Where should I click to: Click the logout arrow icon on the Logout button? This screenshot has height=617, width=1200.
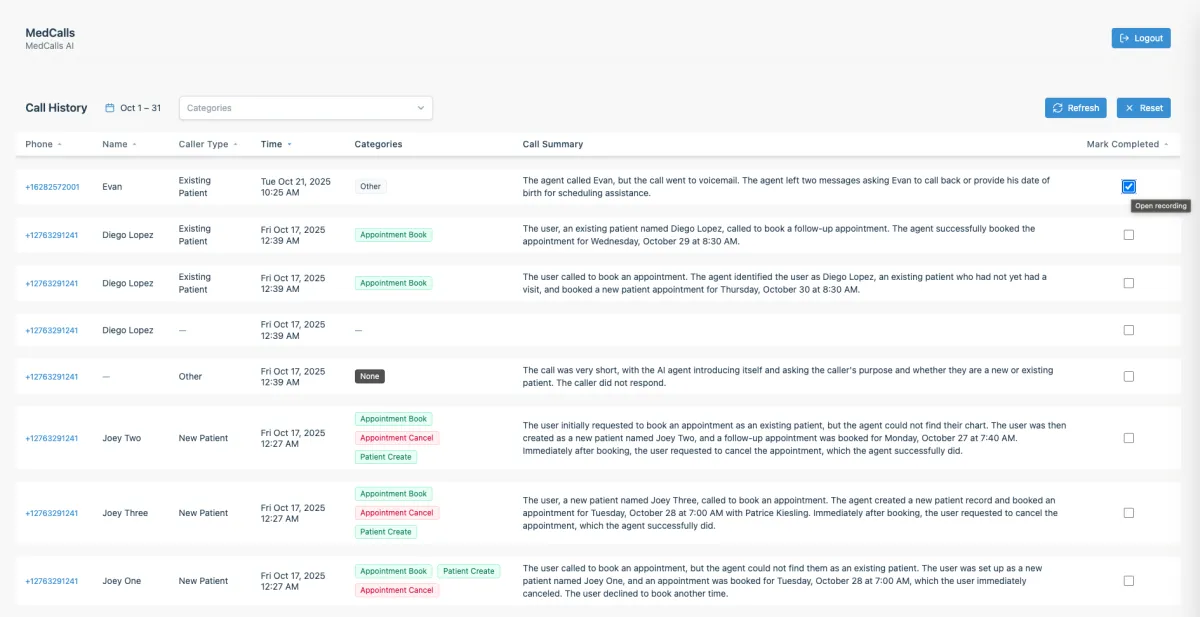[x=1123, y=37]
